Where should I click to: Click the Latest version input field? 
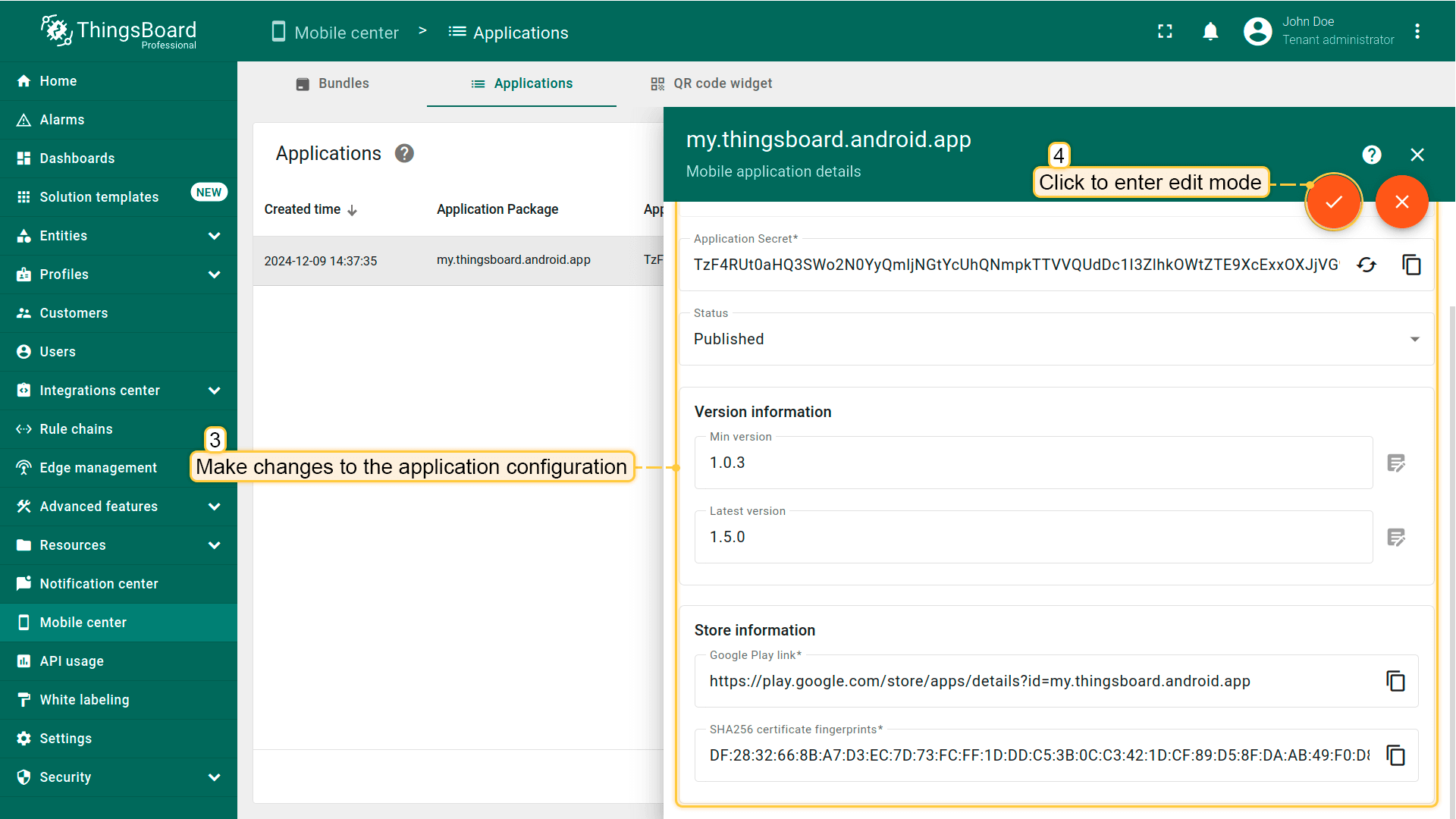tap(1033, 537)
